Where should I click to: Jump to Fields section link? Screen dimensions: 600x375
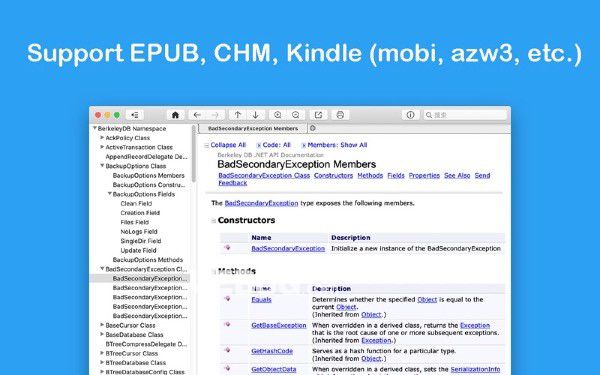396,176
